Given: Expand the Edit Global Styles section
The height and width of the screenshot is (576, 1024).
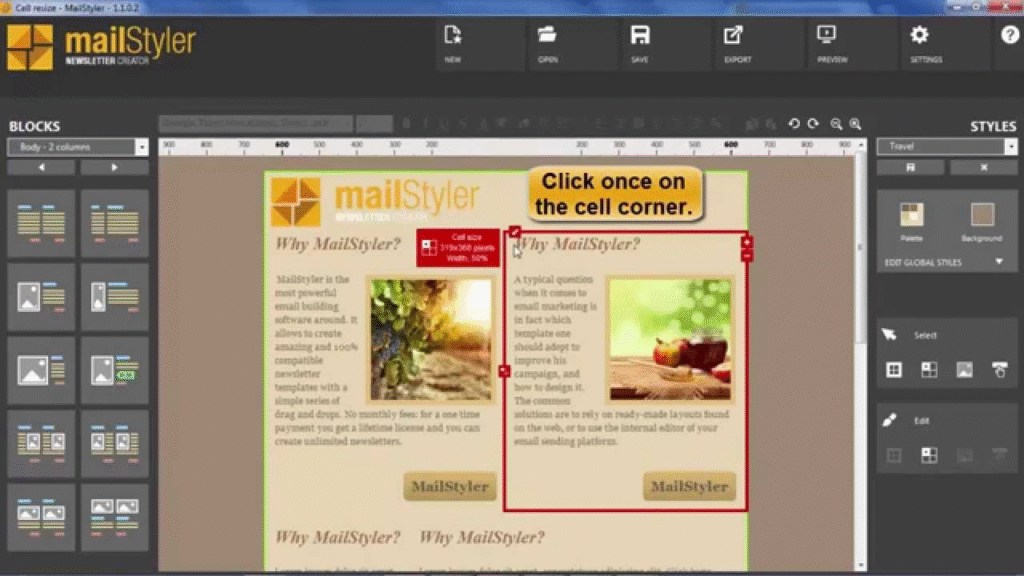Looking at the screenshot, I should pos(997,262).
